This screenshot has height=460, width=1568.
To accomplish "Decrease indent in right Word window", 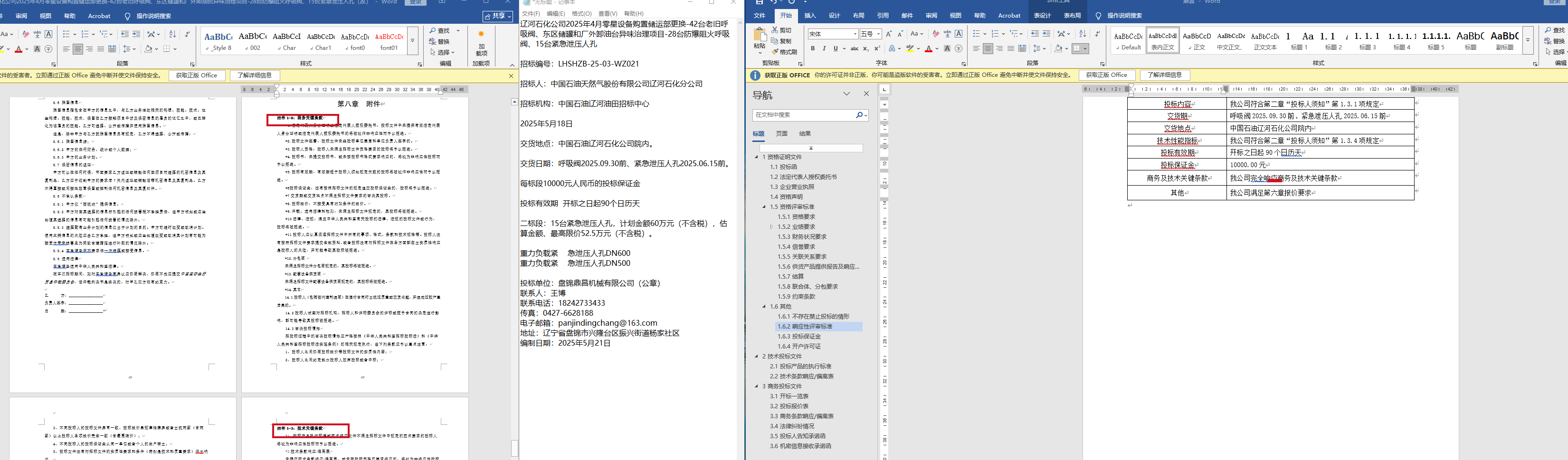I will click(x=1035, y=34).
